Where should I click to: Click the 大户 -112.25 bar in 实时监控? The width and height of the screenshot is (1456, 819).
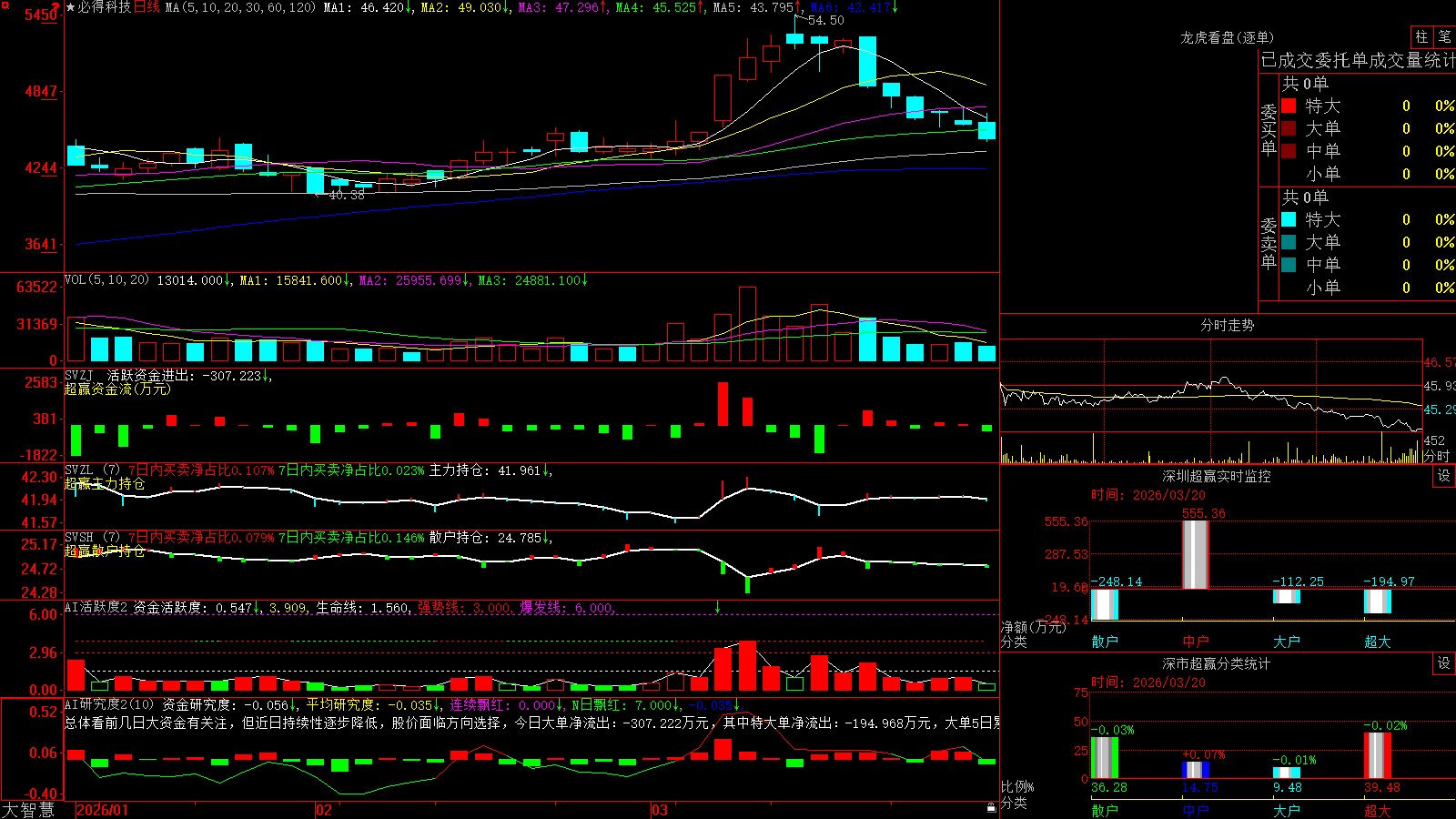coord(1287,596)
